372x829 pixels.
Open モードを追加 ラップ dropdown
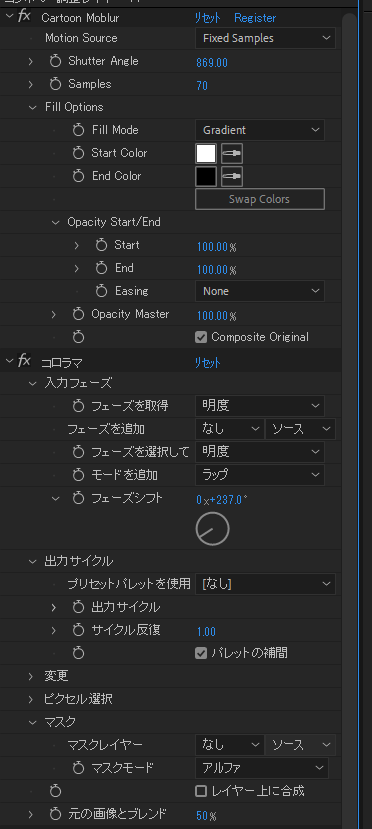260,475
